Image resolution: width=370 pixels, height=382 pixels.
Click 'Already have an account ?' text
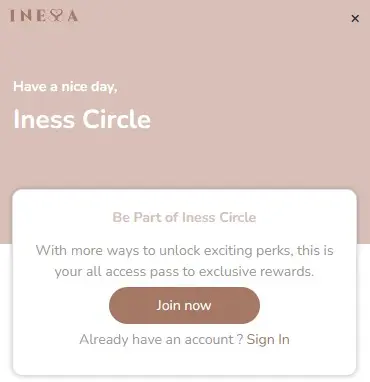click(x=161, y=340)
